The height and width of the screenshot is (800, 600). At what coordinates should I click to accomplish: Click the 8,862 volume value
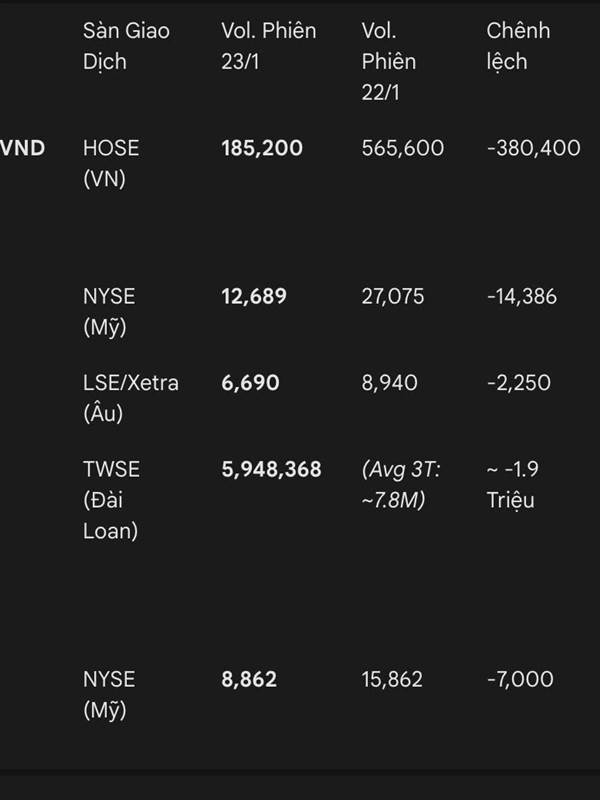pos(249,679)
